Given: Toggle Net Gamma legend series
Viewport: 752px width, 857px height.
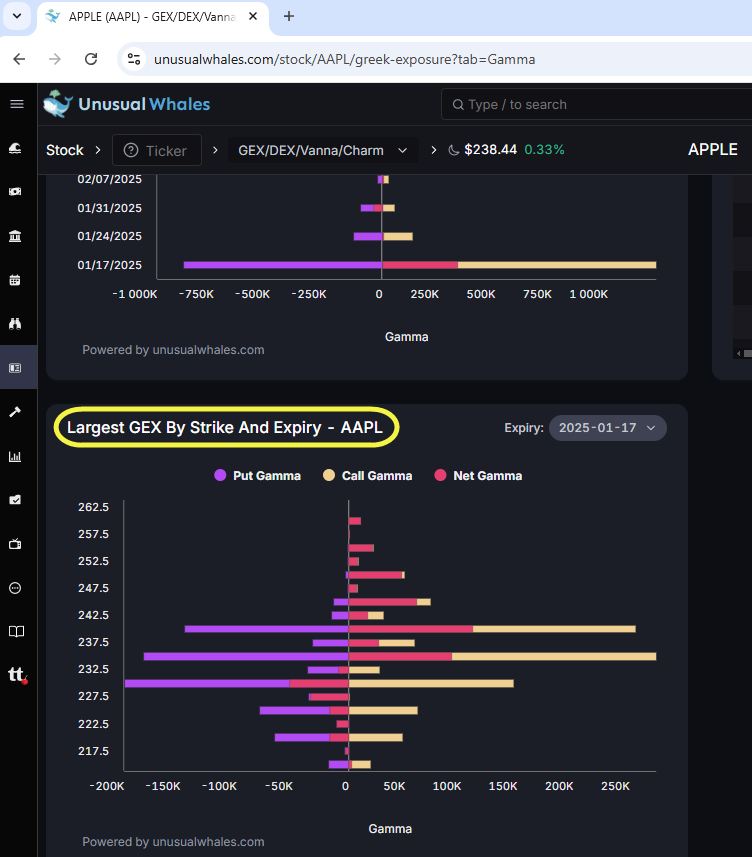Looking at the screenshot, I should point(478,476).
